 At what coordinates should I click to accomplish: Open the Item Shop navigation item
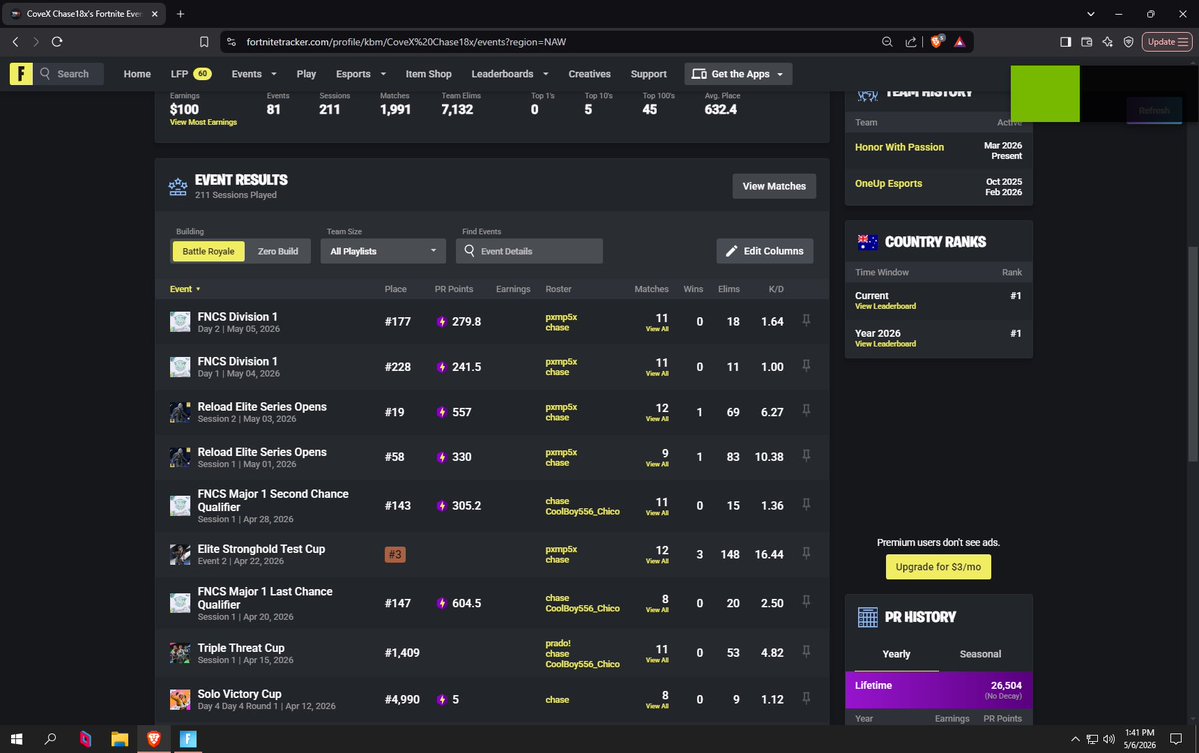click(x=428, y=74)
